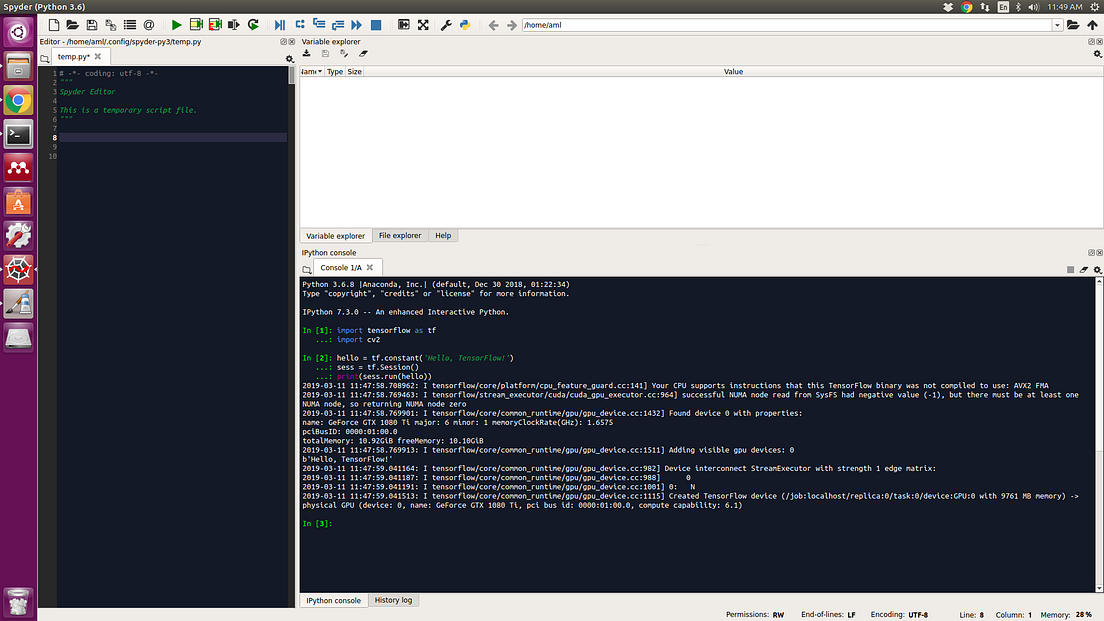Clear console variables with eraser icon
Image resolution: width=1104 pixels, height=621 pixels.
(1084, 270)
